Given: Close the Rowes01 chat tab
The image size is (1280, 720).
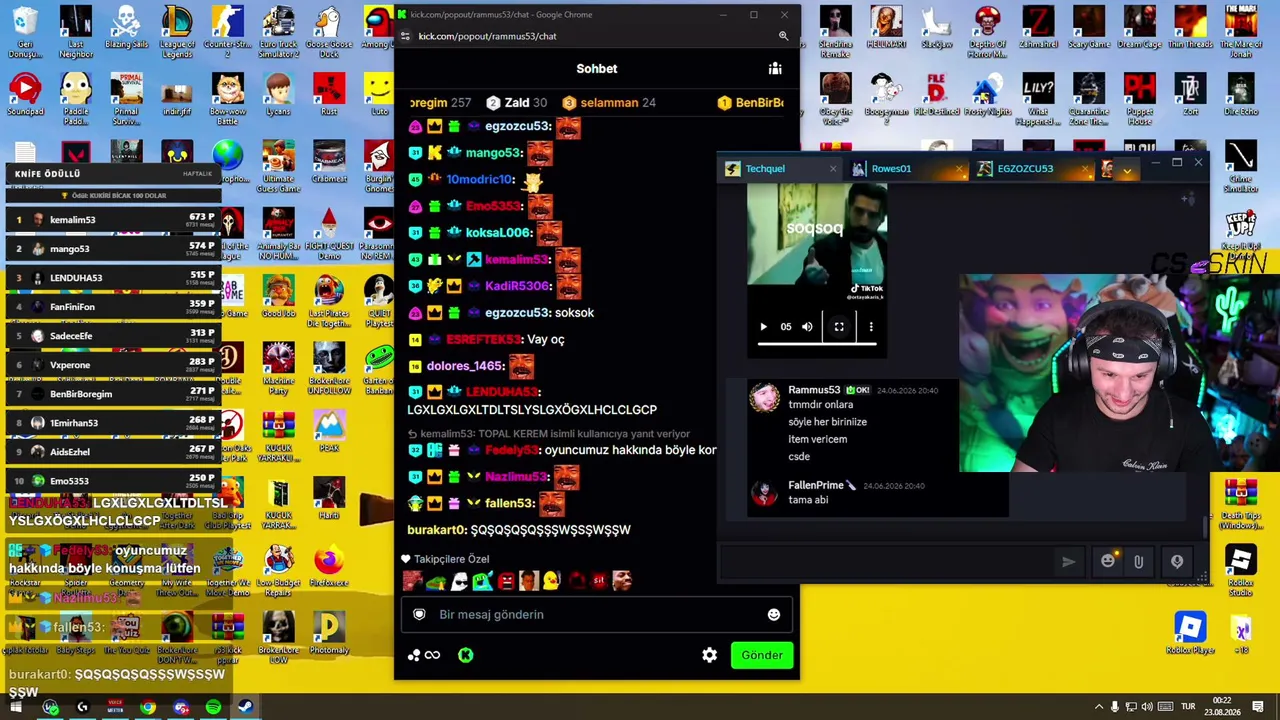Looking at the screenshot, I should point(959,169).
